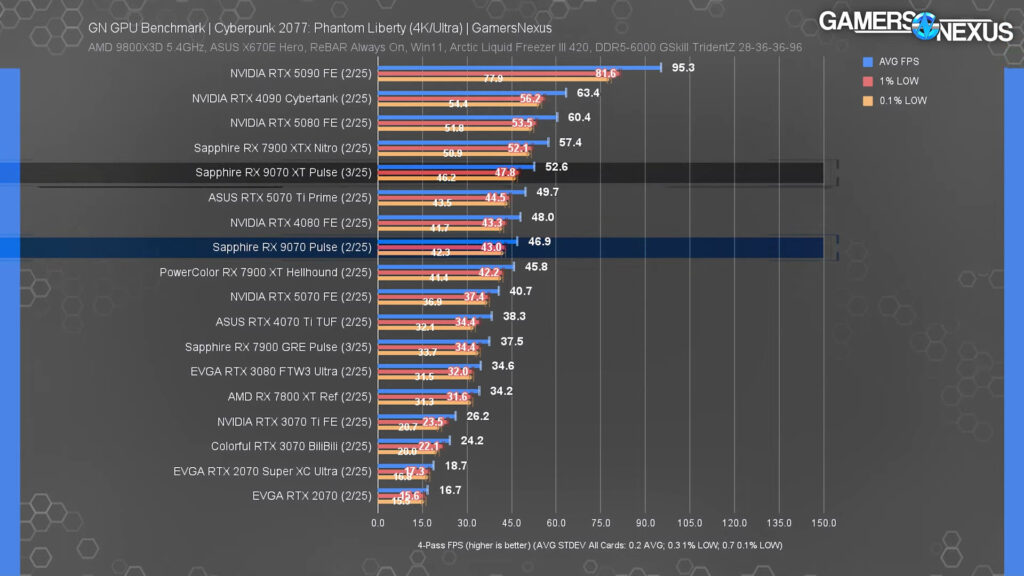Select NVIDIA RTX 5080 FE row label
The height and width of the screenshot is (576, 1024).
(300, 123)
